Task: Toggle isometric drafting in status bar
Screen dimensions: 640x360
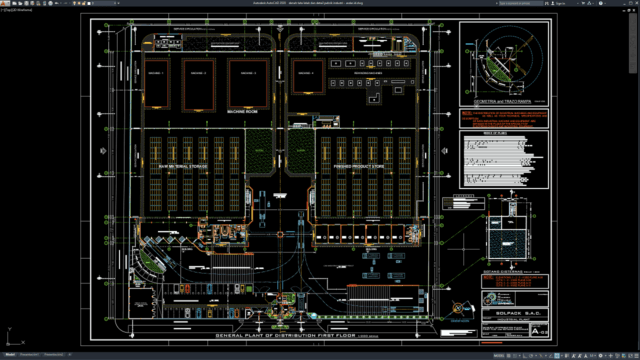Action: point(541,356)
